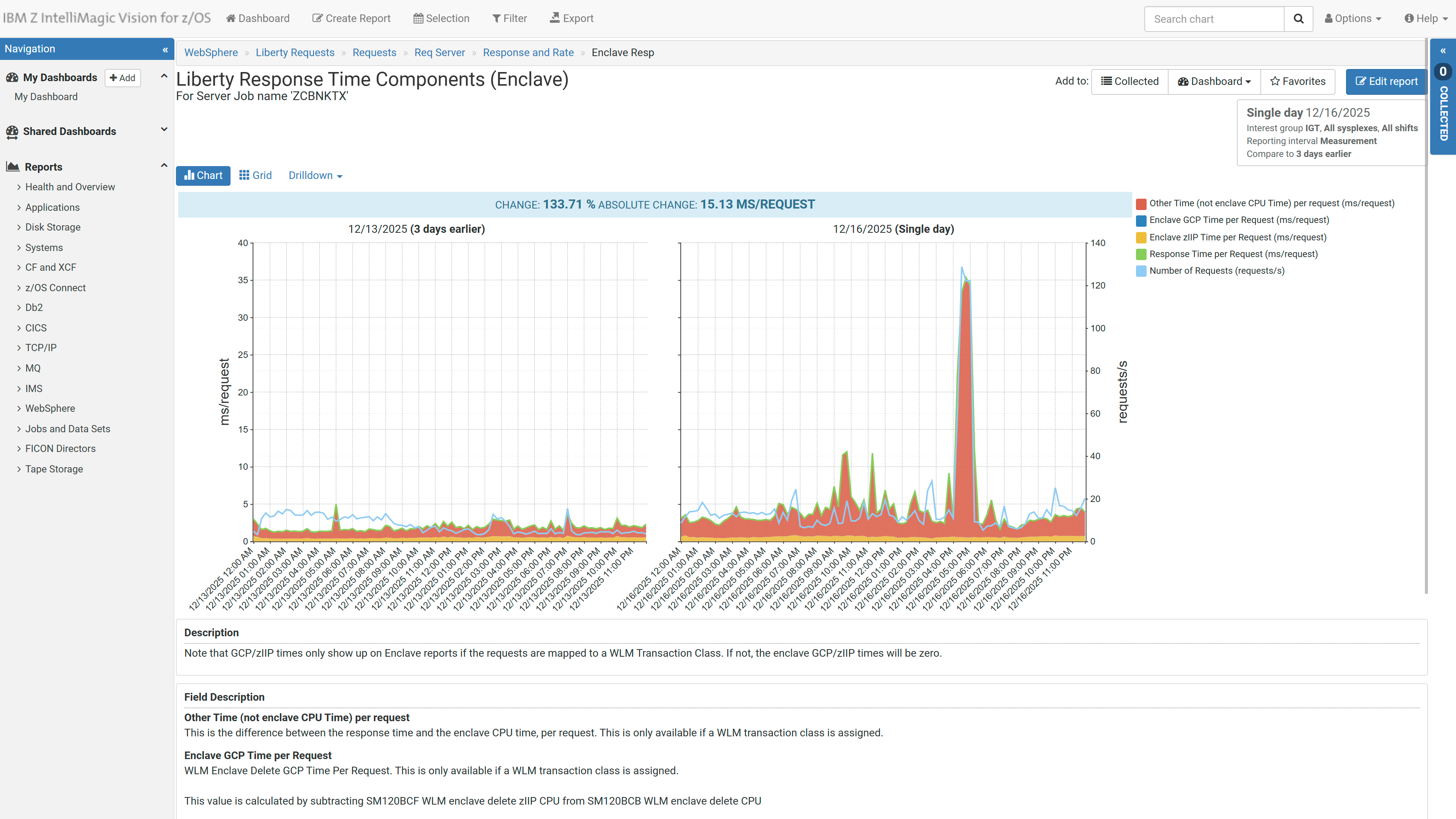Click My Dashboards gauge icon

(12, 77)
